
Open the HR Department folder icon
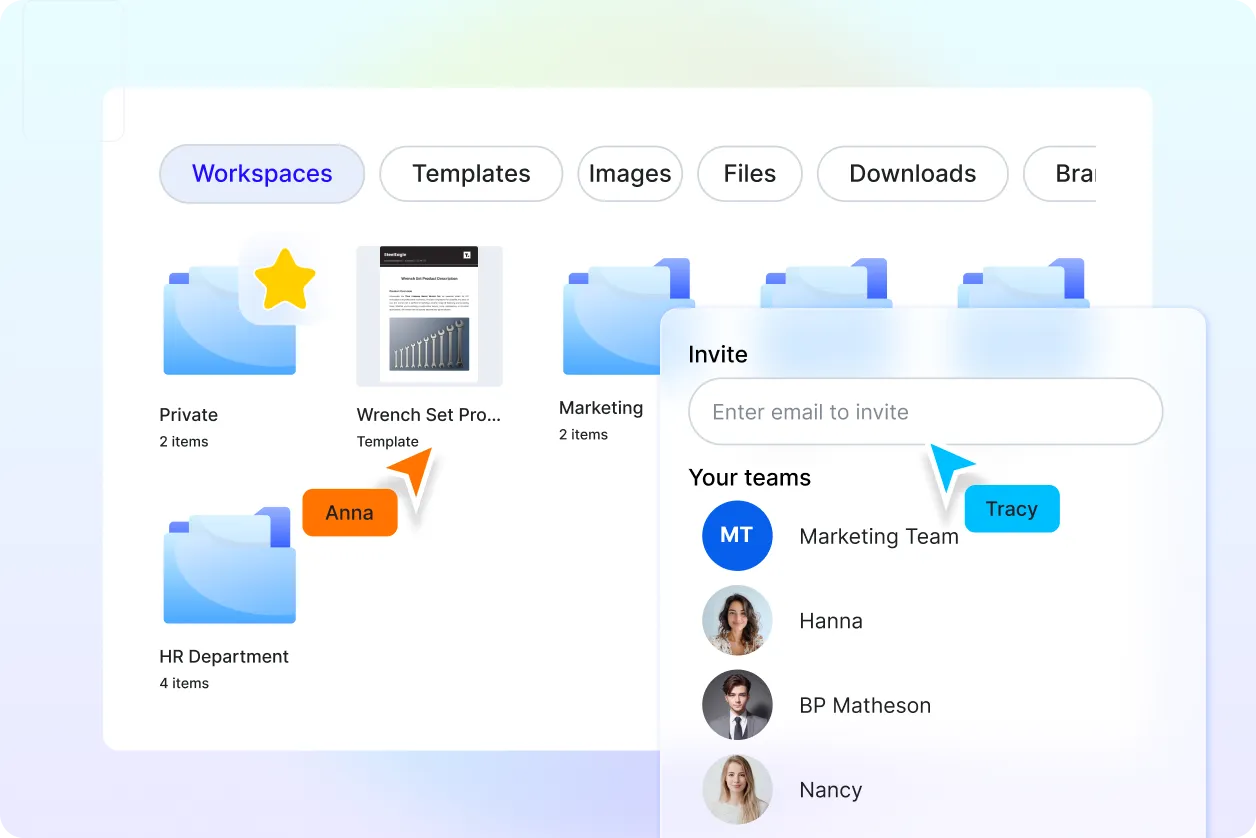(x=229, y=566)
